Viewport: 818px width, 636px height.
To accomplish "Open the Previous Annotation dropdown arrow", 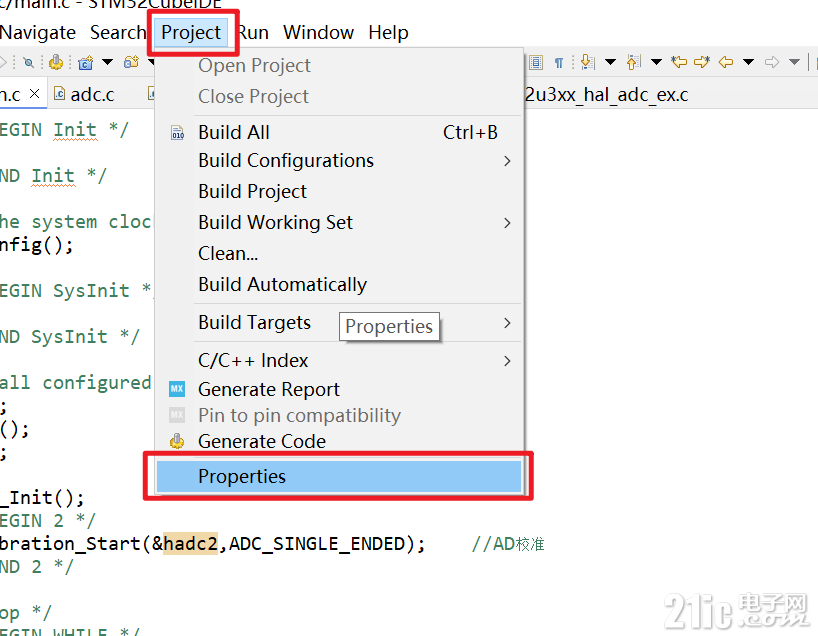I will pyautogui.click(x=656, y=63).
